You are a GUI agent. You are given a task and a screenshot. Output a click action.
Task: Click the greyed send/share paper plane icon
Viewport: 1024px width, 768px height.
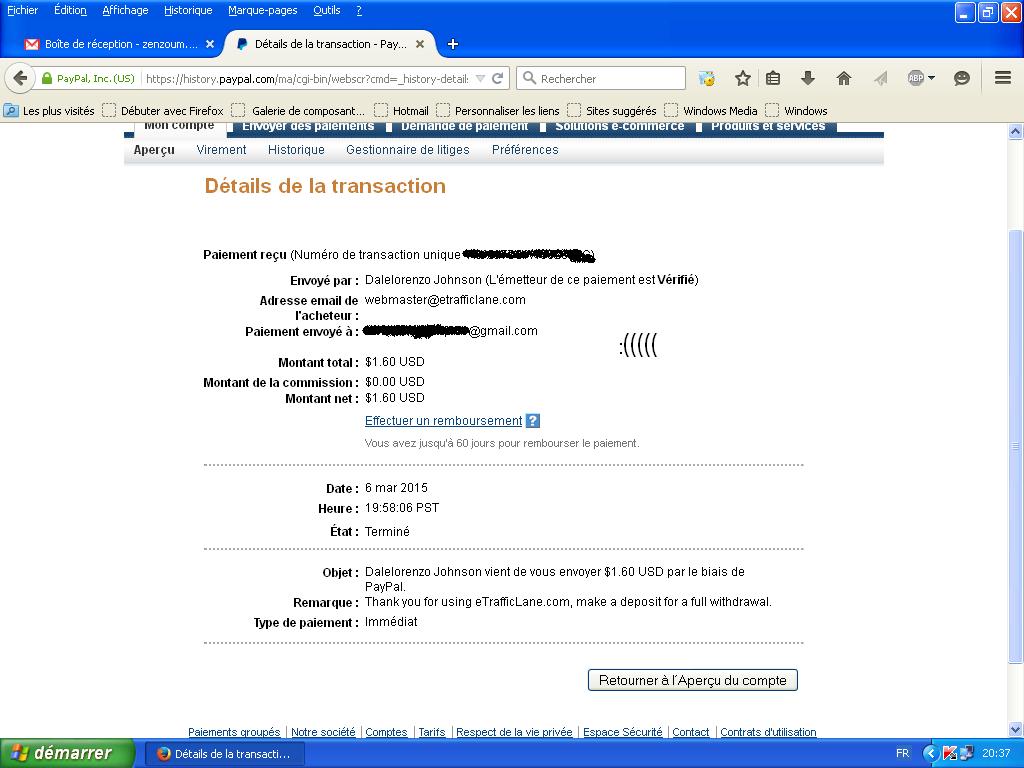(x=880, y=78)
